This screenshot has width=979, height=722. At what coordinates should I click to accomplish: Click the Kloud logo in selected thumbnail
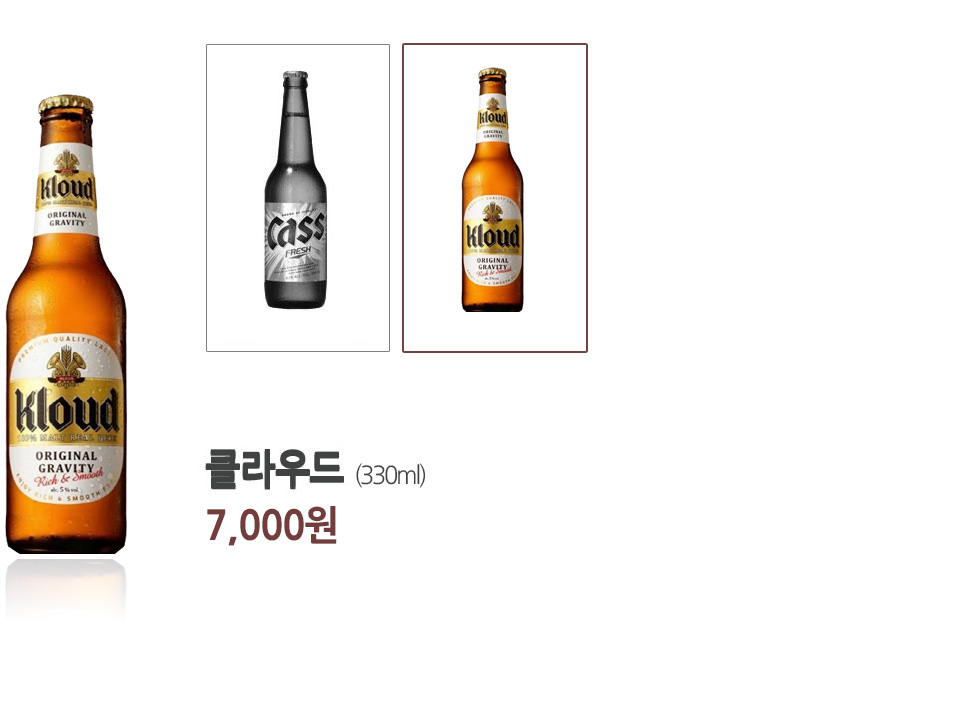point(493,236)
